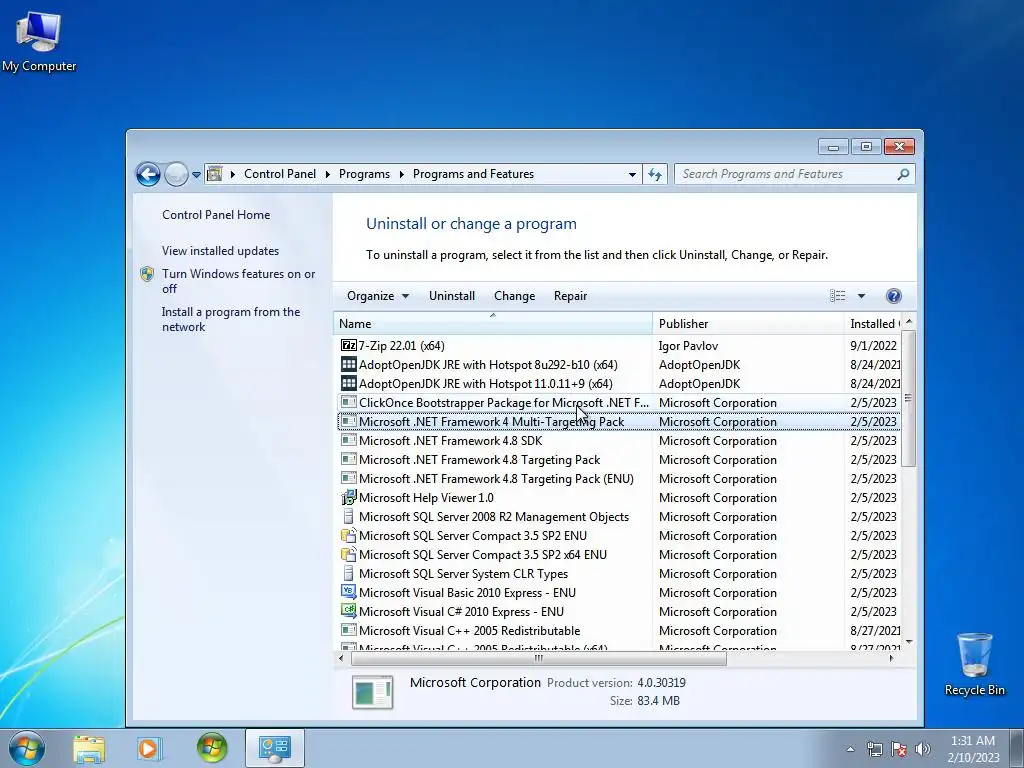This screenshot has height=768, width=1024.
Task: Click the vertical scrollbar down arrow
Action: 908,643
